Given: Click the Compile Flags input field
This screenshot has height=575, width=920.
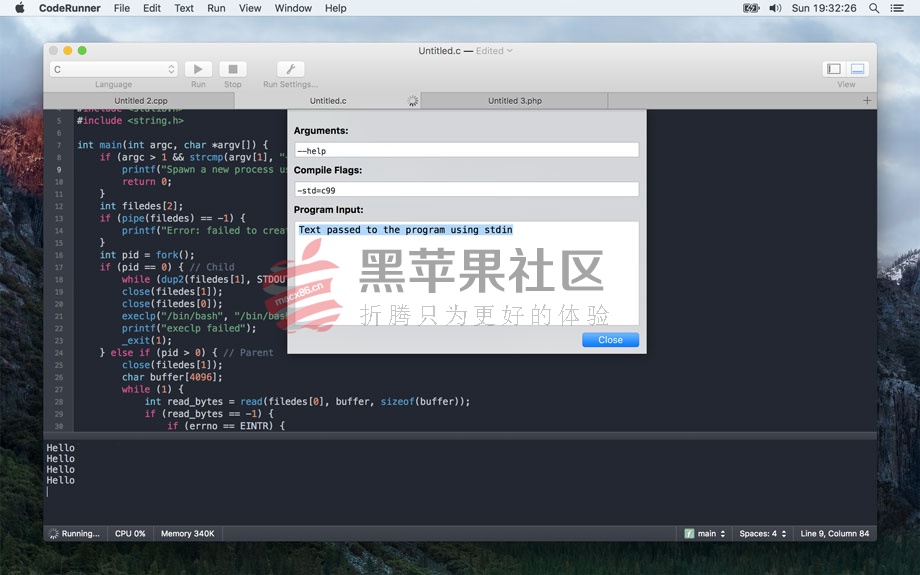Looking at the screenshot, I should coord(466,190).
